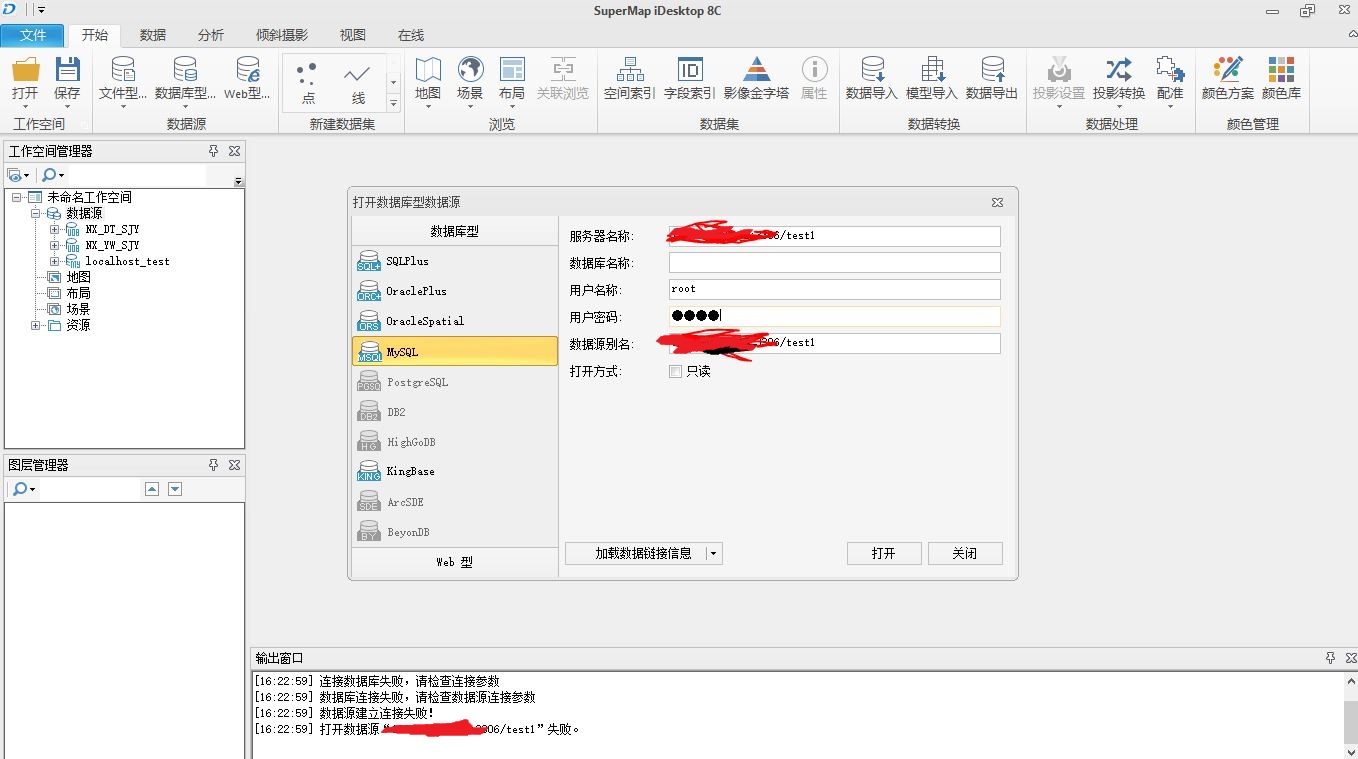Click the 空间索引 spatial index icon
The height and width of the screenshot is (759, 1358).
click(x=630, y=70)
